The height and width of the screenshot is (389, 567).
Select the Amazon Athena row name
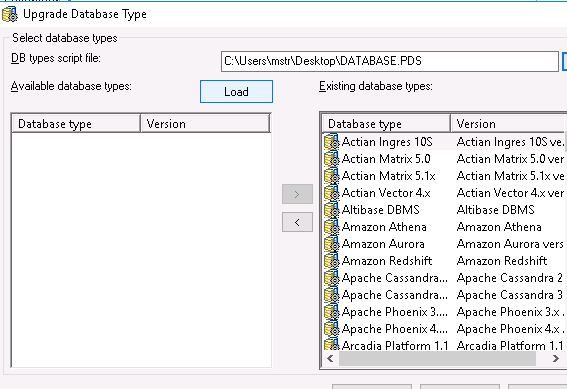pos(384,227)
